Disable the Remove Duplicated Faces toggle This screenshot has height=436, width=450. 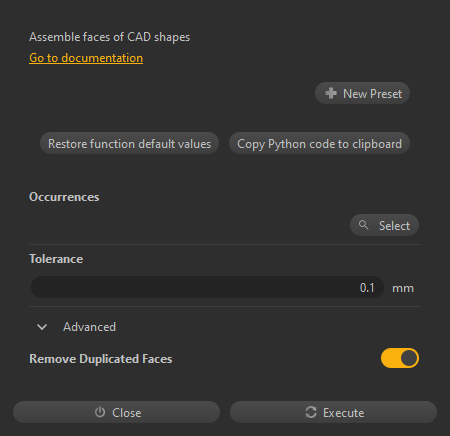(400, 358)
